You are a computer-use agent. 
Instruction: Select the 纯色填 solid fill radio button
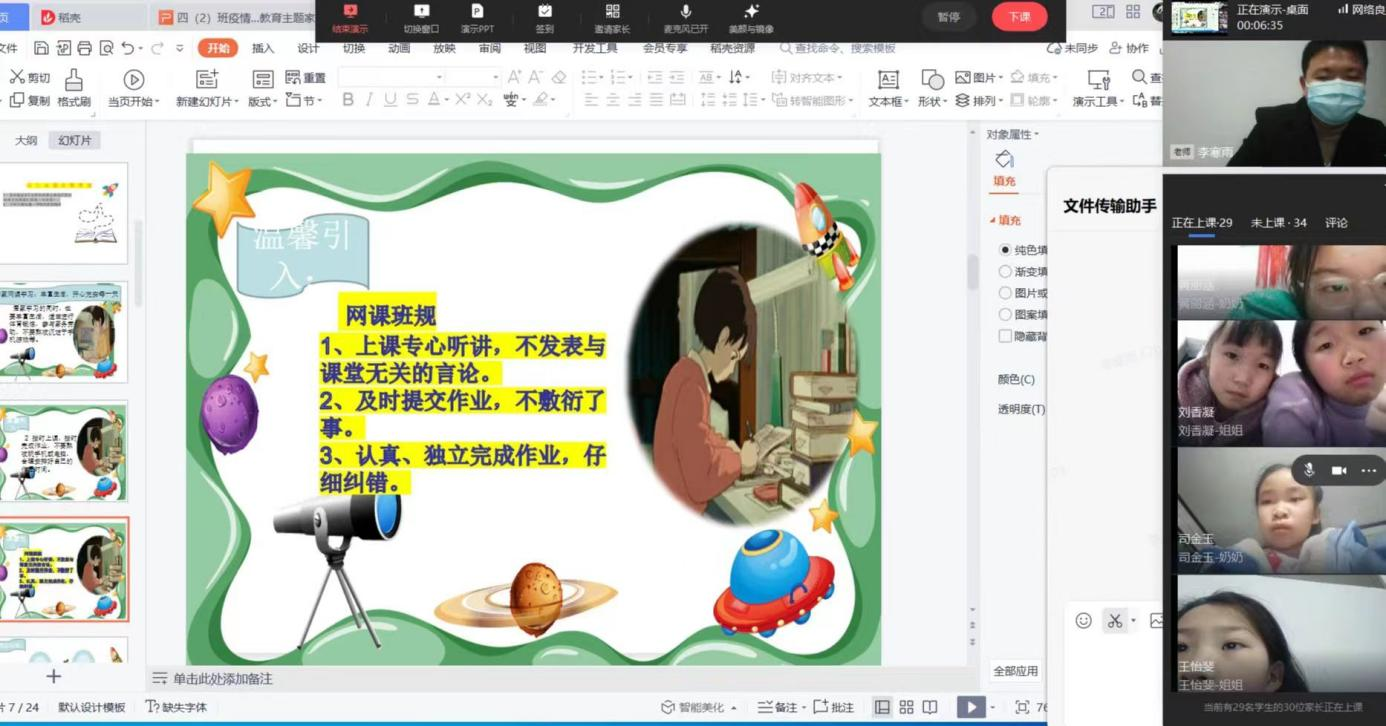click(x=1005, y=250)
